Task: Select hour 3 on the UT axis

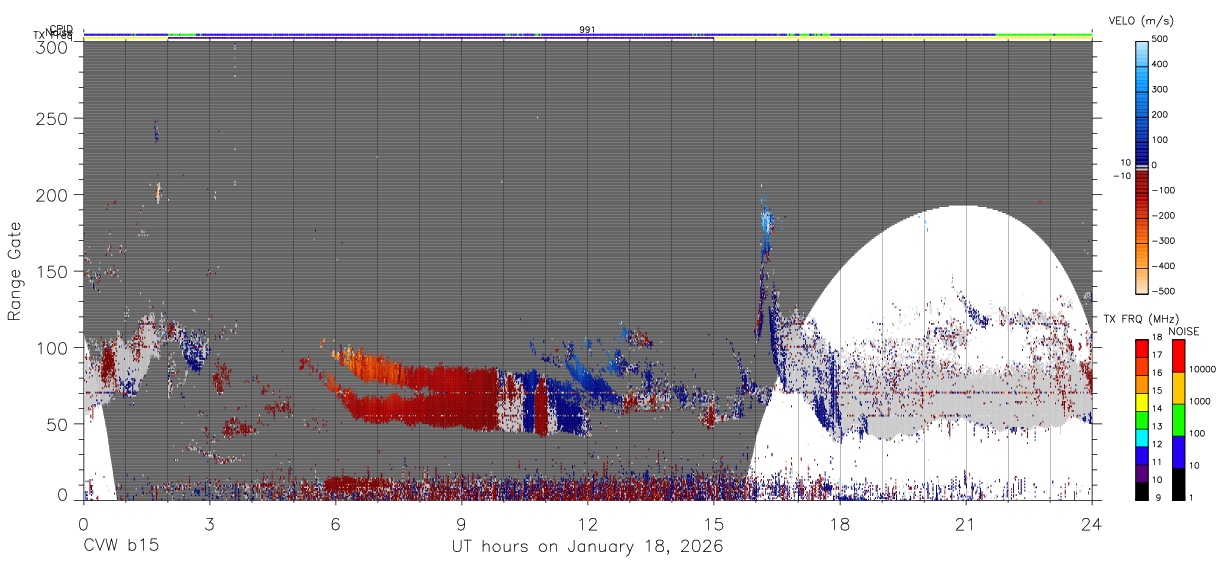Action: (209, 523)
